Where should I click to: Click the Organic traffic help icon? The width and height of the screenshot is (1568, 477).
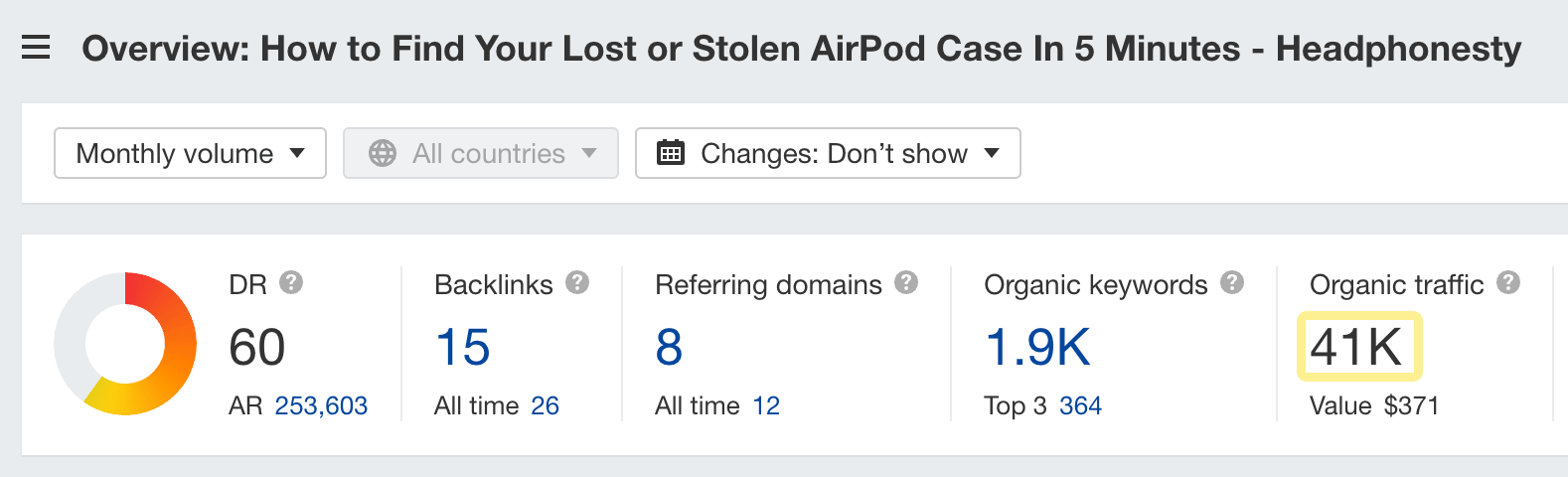pos(1508,283)
